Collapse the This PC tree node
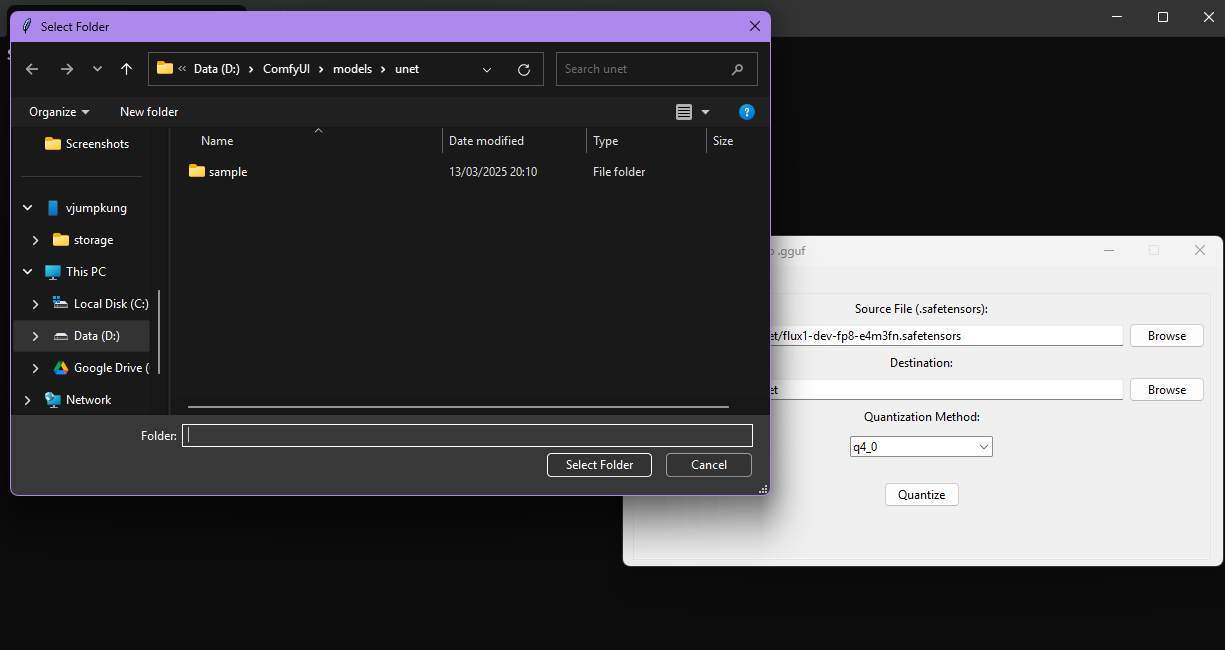 28,272
